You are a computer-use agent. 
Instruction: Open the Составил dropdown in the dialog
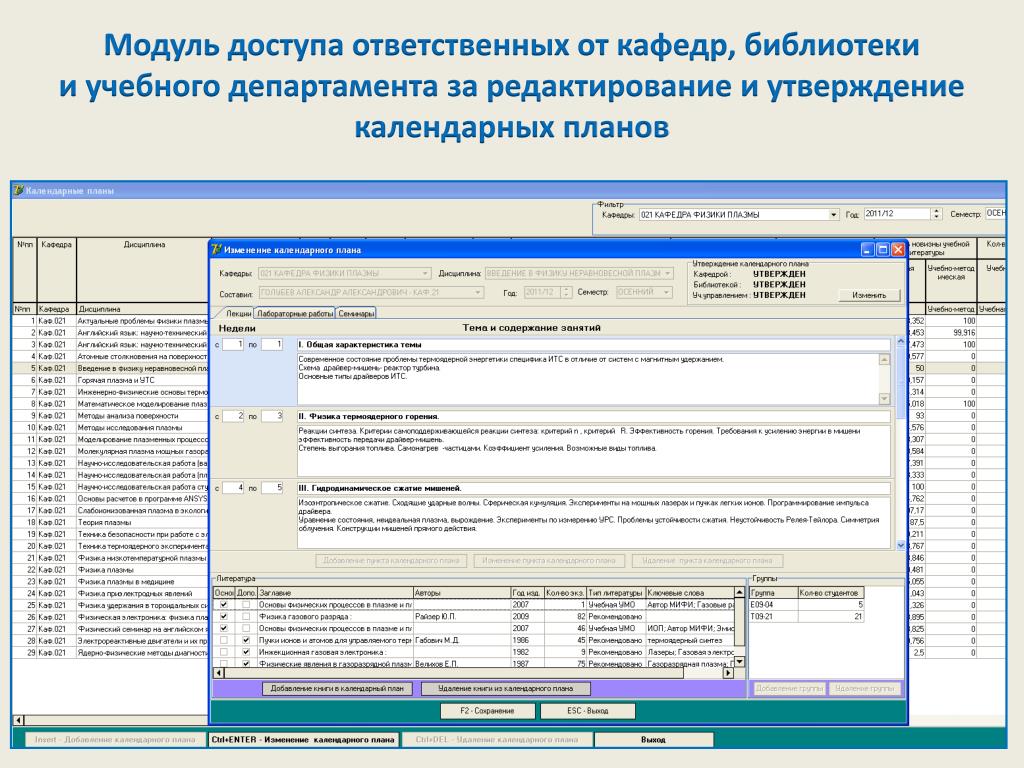(x=478, y=293)
